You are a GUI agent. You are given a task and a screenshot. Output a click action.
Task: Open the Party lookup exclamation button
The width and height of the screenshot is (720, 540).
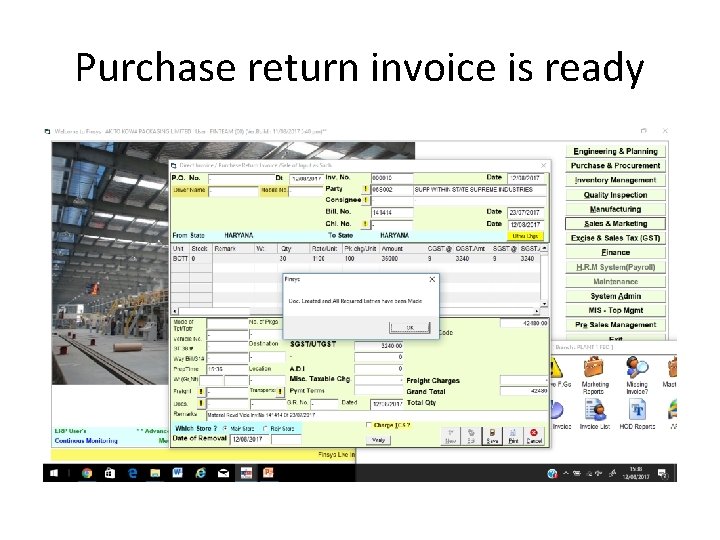point(366,189)
